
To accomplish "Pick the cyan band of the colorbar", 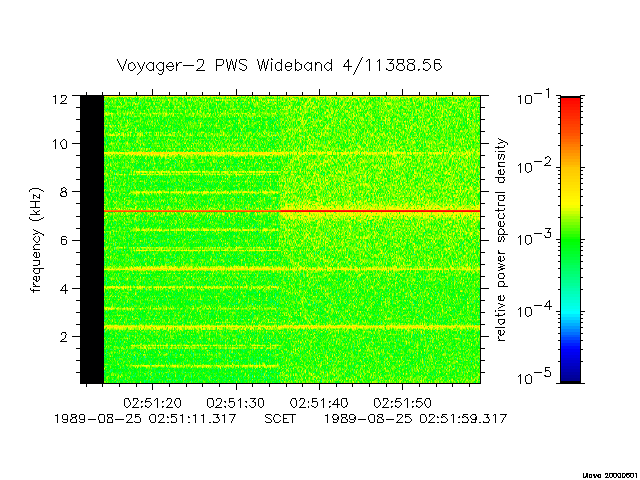I will tap(571, 312).
